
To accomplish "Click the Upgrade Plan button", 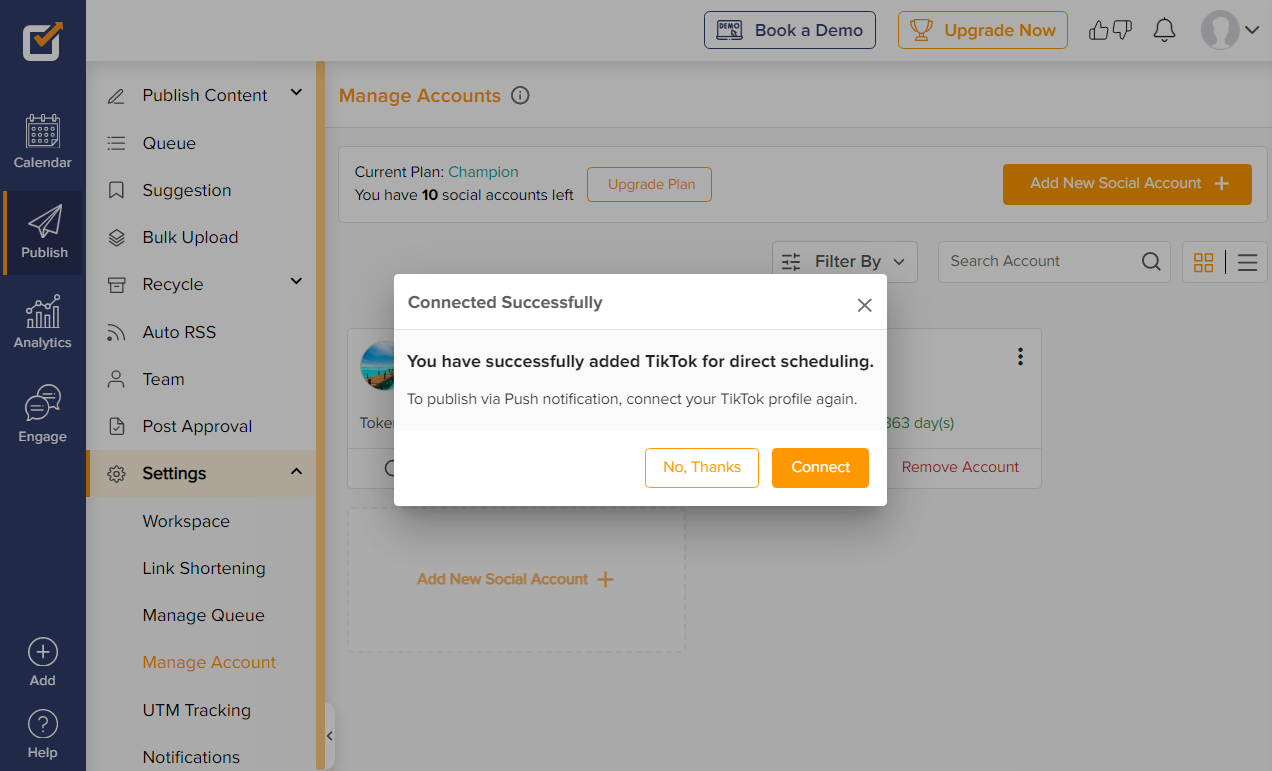I will [x=650, y=184].
